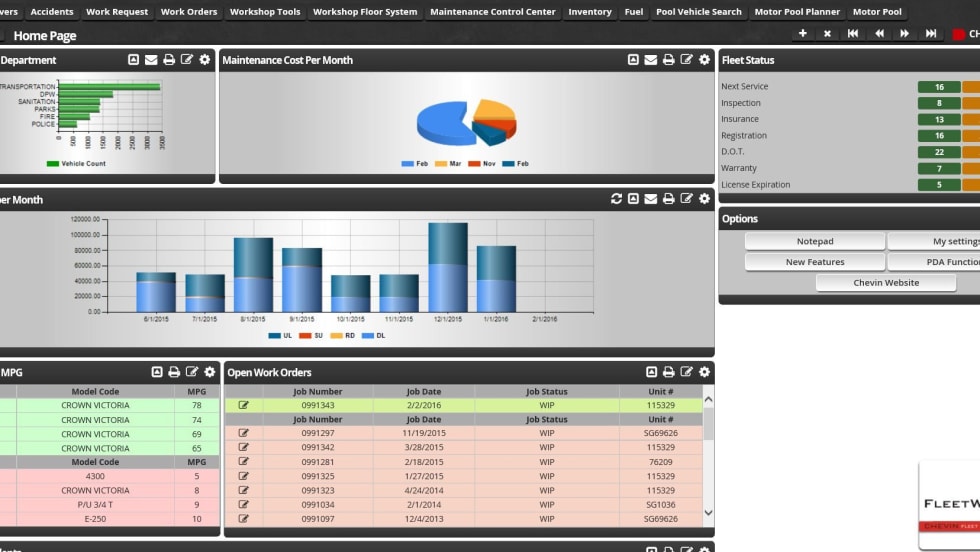
Task: Click the add (plus) button in toolbar
Action: (x=803, y=34)
